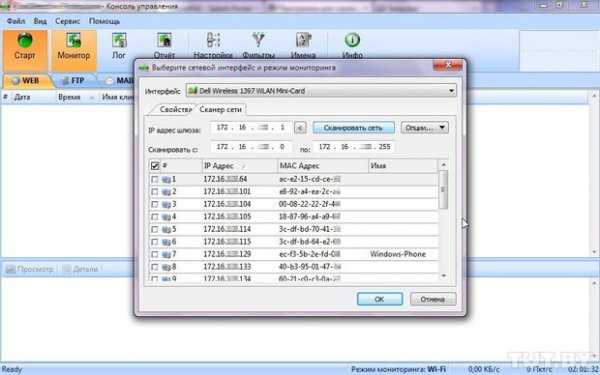Screen dimensions: 600x375
Task: Open the Лог toolbar icon
Action: coord(119,41)
